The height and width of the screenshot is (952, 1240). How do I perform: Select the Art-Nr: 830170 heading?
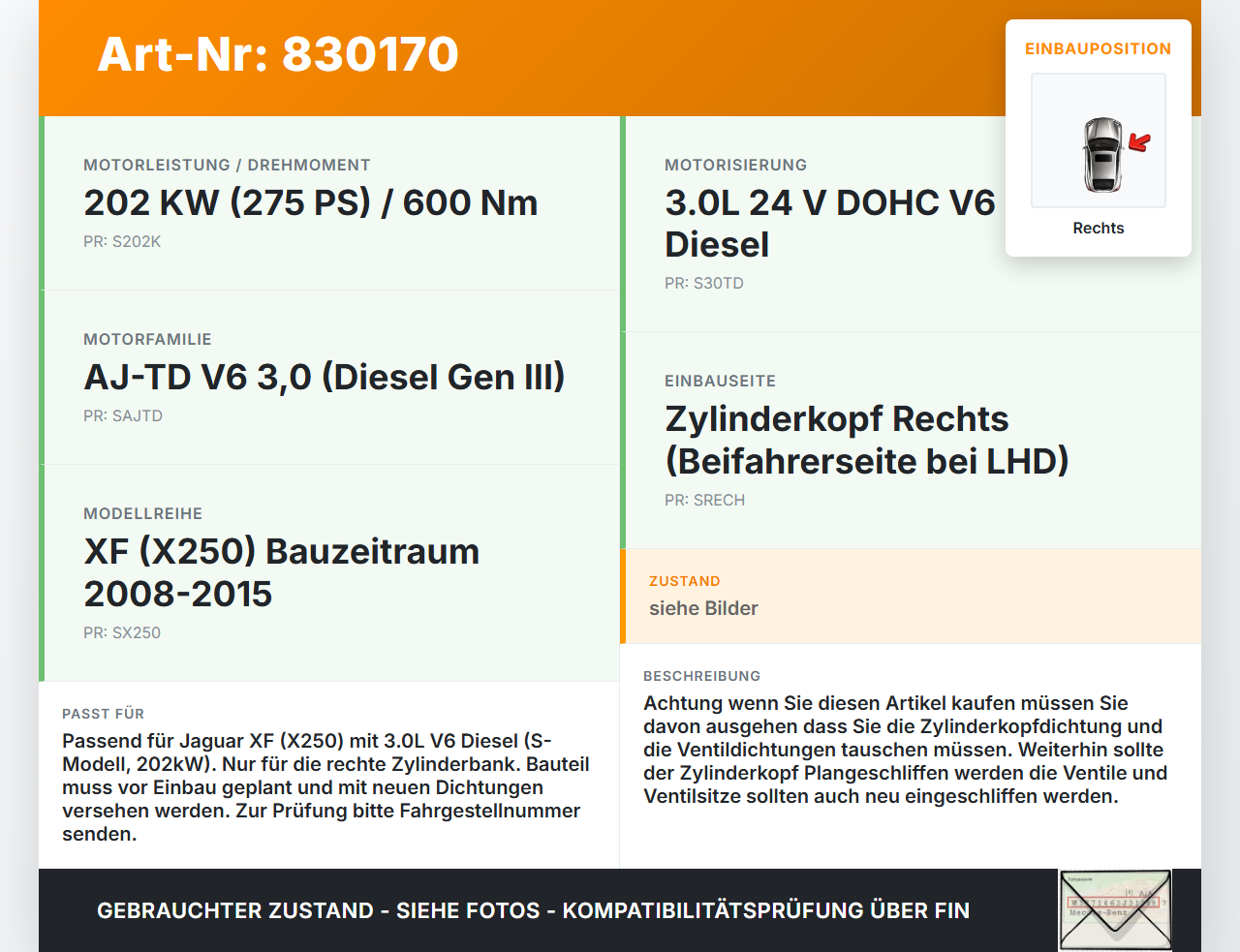[278, 54]
